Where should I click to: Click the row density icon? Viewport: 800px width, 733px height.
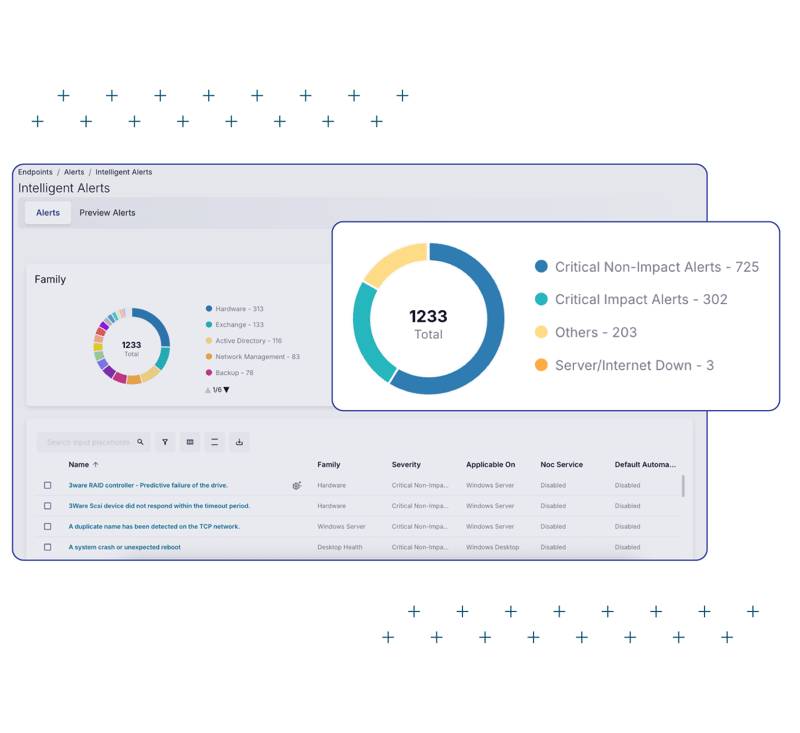coord(214,442)
